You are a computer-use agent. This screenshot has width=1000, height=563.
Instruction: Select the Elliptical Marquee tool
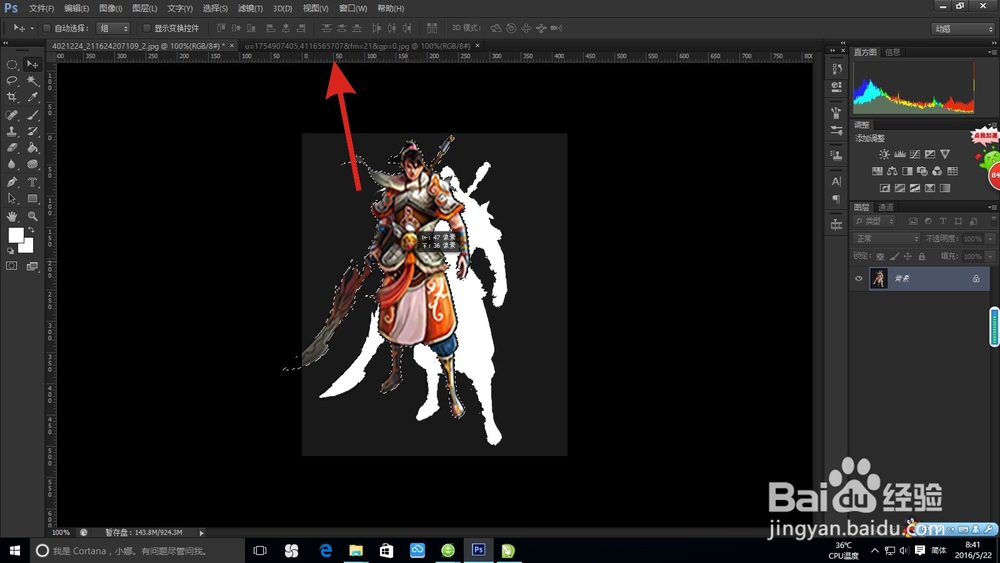click(x=11, y=64)
